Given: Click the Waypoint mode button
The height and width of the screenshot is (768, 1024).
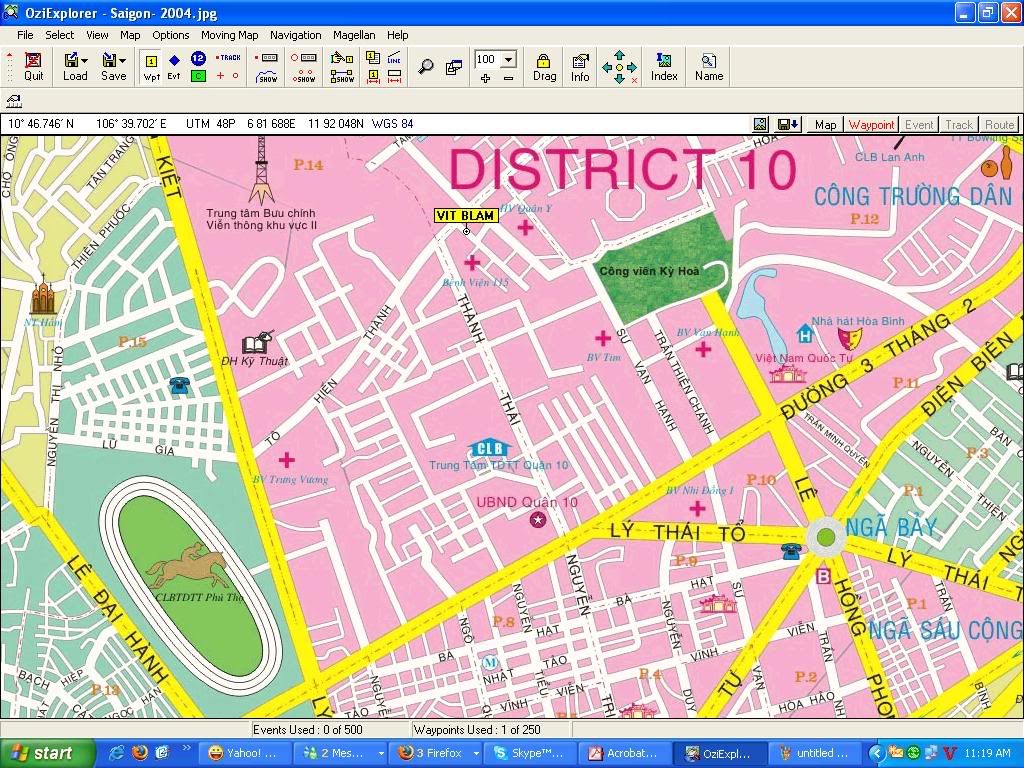Looking at the screenshot, I should 871,125.
